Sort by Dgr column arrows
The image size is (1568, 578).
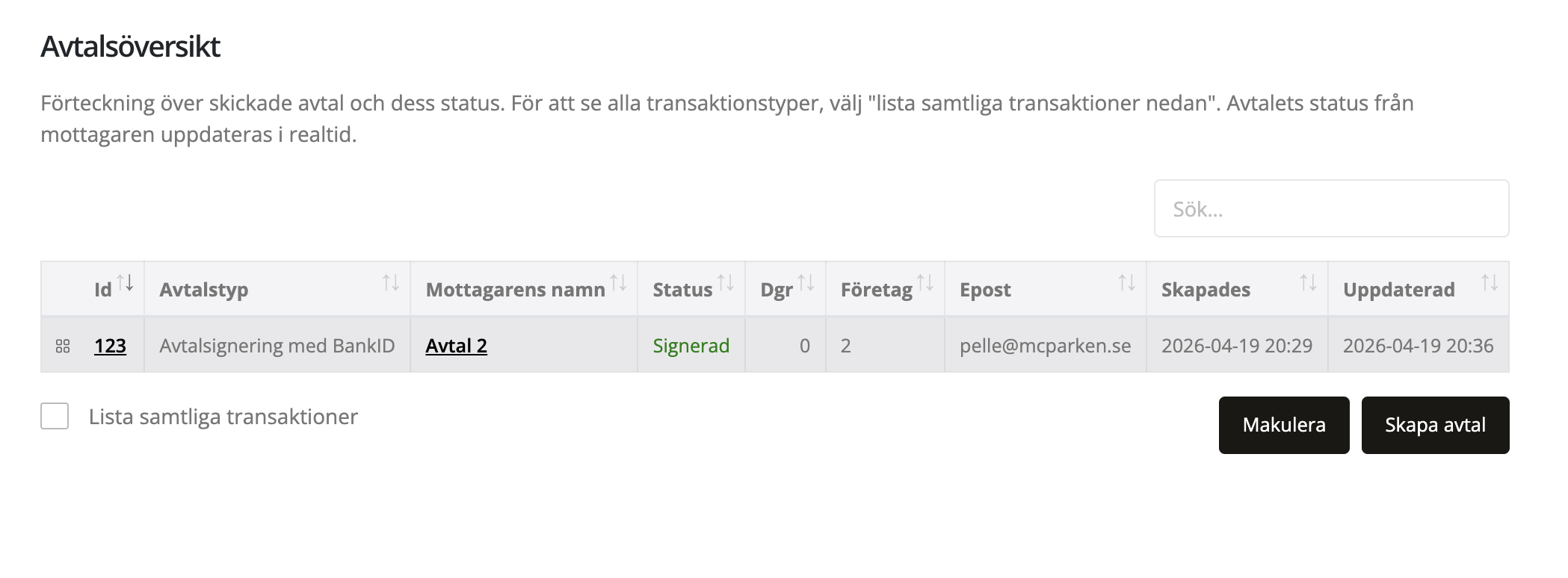806,283
